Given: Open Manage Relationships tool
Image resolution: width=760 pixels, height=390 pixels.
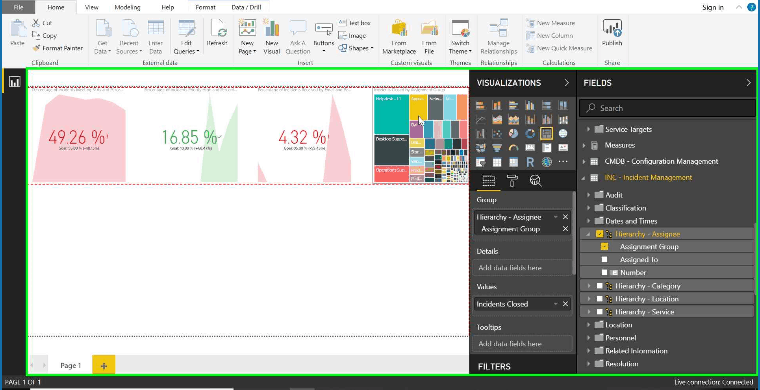Looking at the screenshot, I should (498, 37).
